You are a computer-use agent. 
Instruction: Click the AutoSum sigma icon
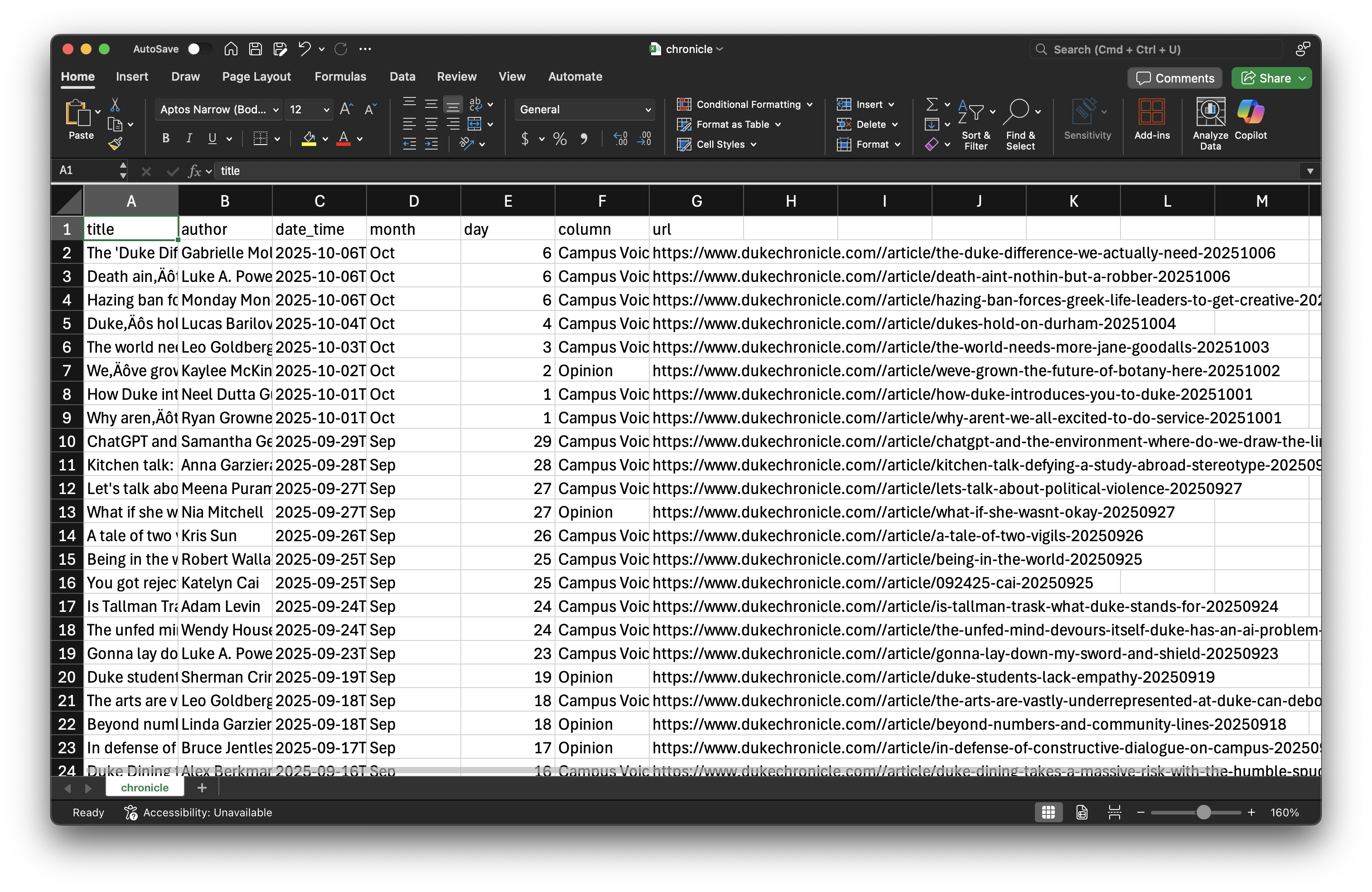(x=932, y=104)
